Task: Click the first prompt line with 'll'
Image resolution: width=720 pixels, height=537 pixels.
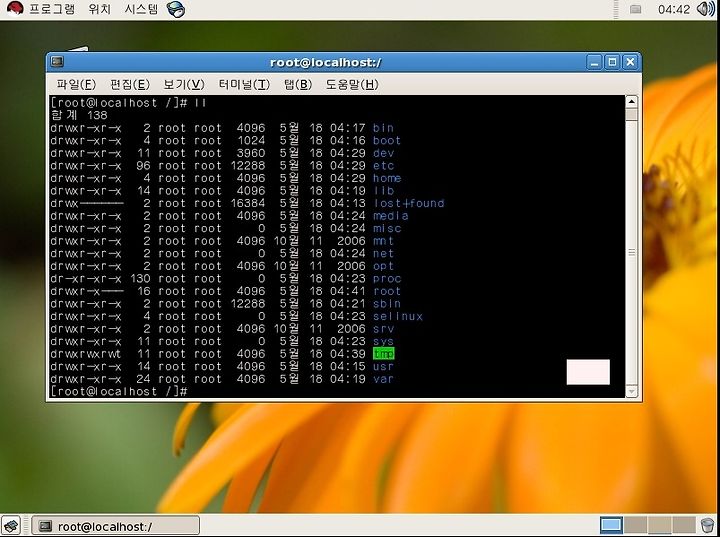Action: pyautogui.click(x=128, y=102)
